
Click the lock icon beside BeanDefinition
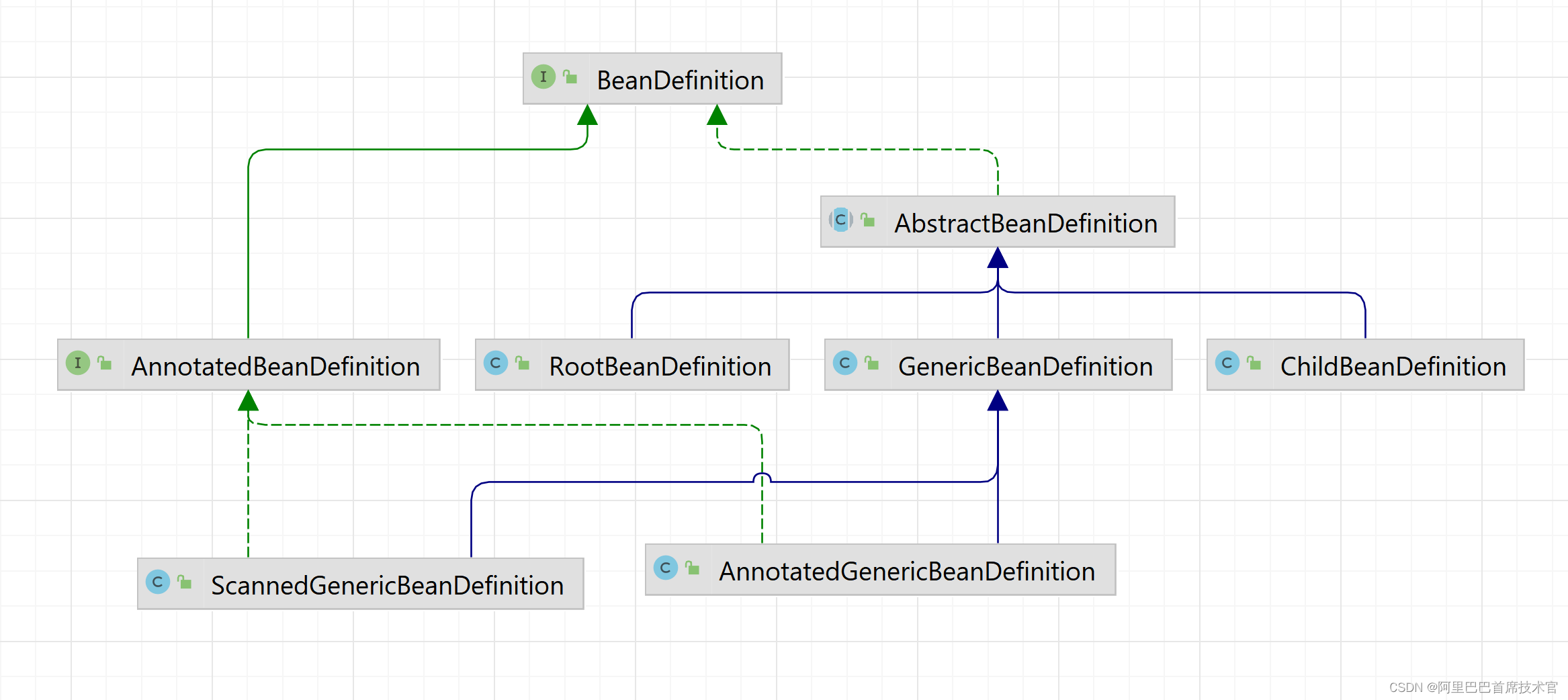(x=570, y=77)
